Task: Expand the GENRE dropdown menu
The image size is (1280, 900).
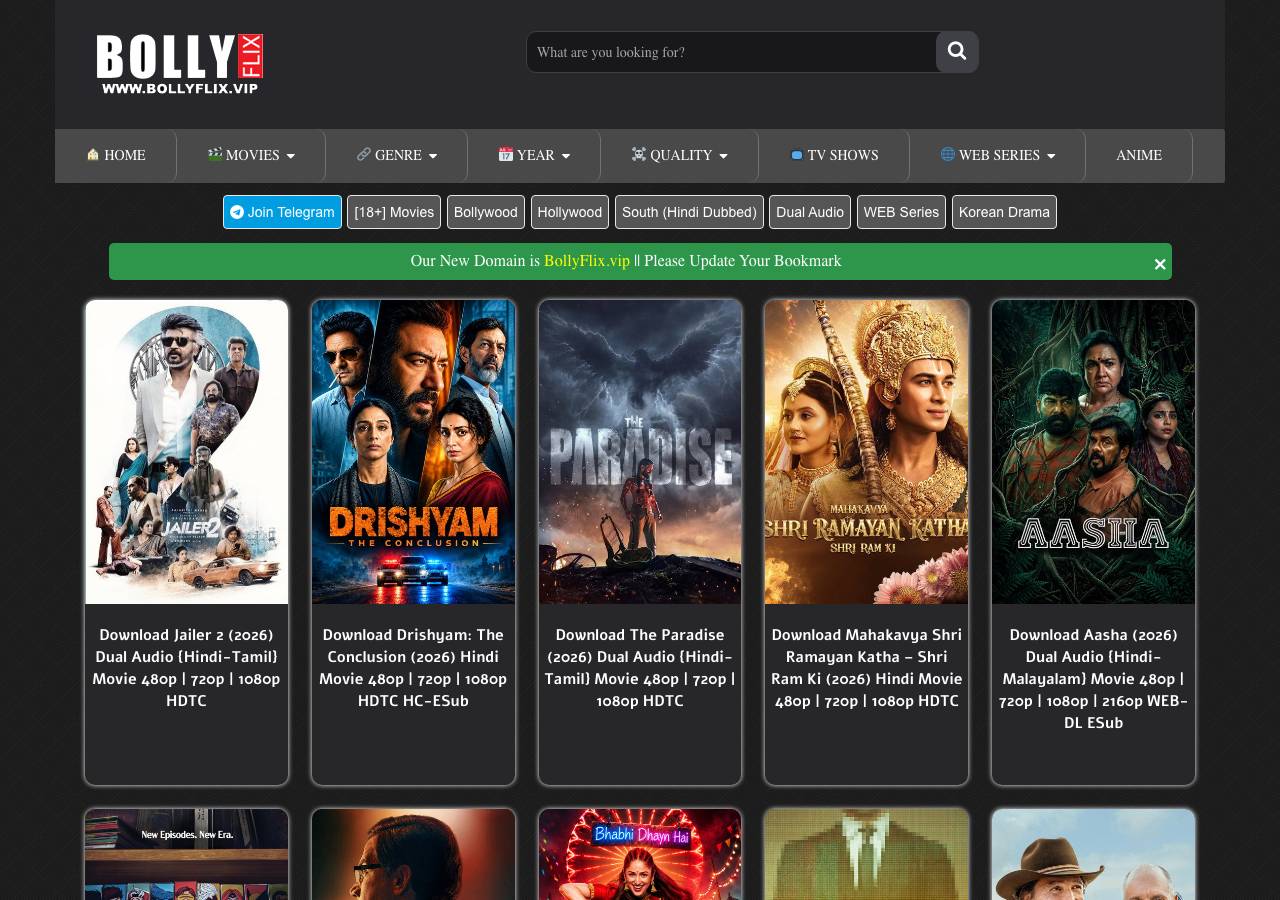Action: (x=397, y=156)
